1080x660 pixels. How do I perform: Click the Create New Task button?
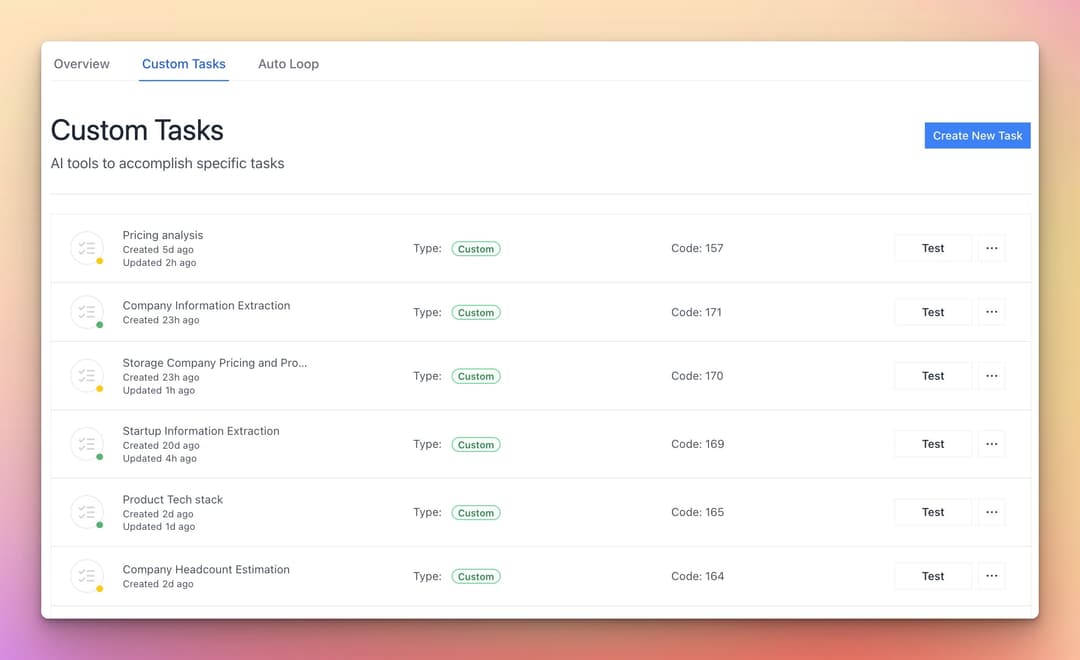(977, 136)
